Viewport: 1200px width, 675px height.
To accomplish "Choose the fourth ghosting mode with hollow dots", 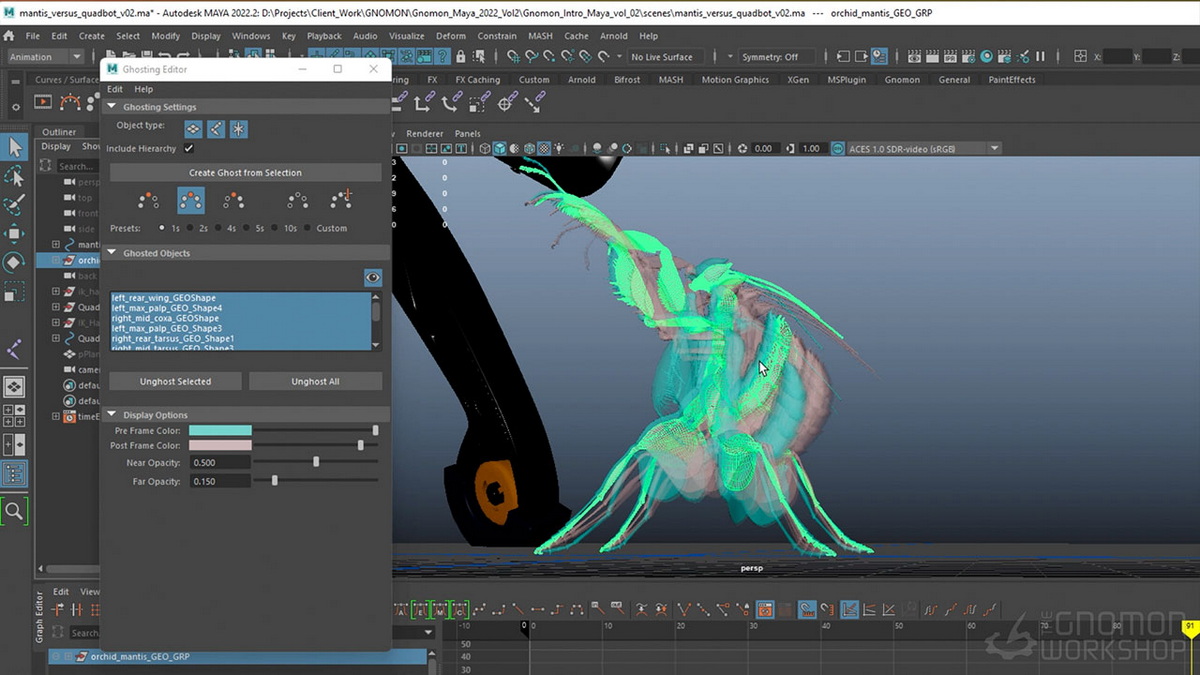I will [297, 201].
